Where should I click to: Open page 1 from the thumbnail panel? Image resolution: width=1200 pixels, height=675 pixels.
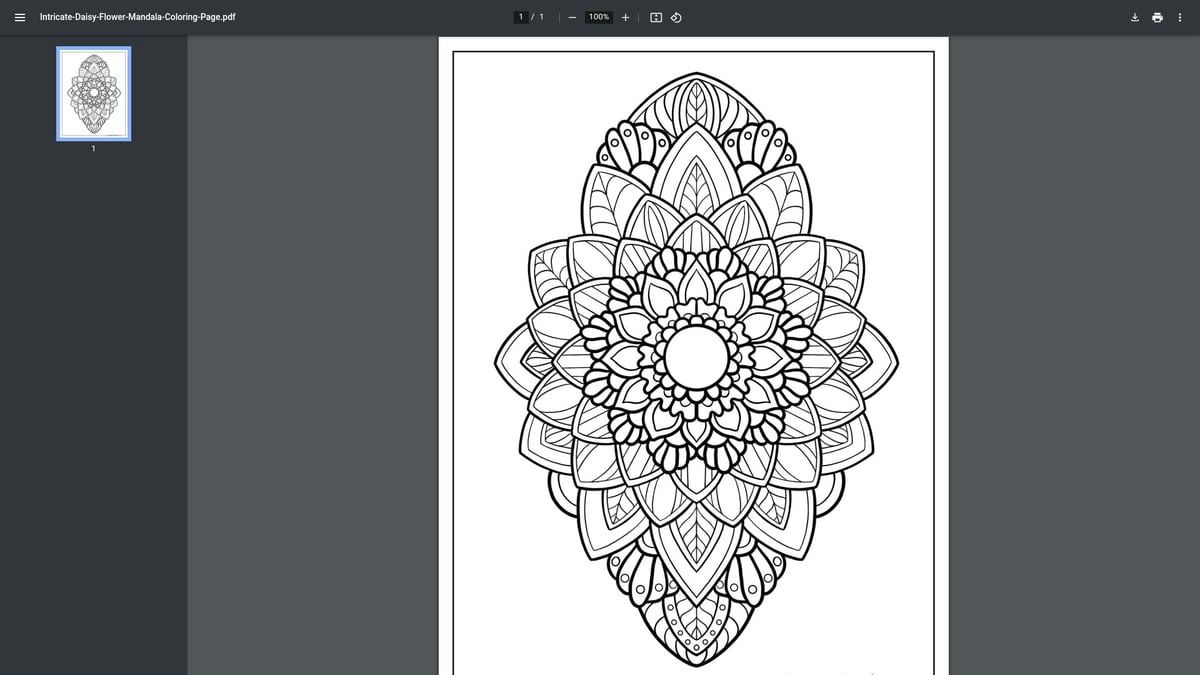point(93,93)
